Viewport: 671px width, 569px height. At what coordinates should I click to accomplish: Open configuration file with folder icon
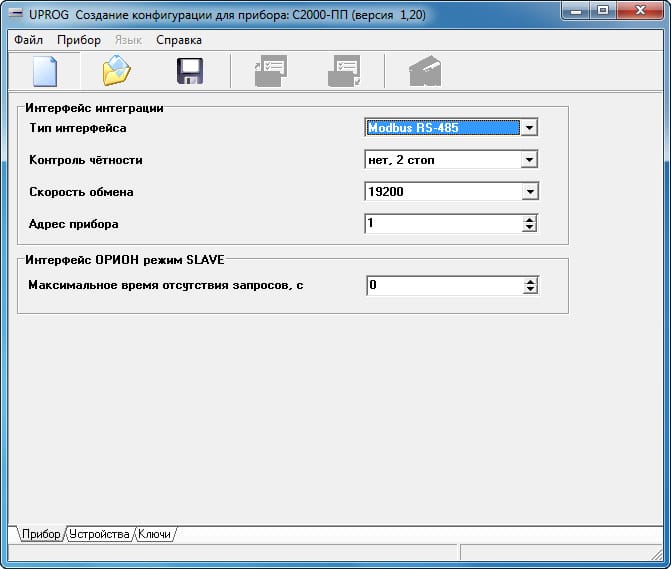pyautogui.click(x=116, y=71)
